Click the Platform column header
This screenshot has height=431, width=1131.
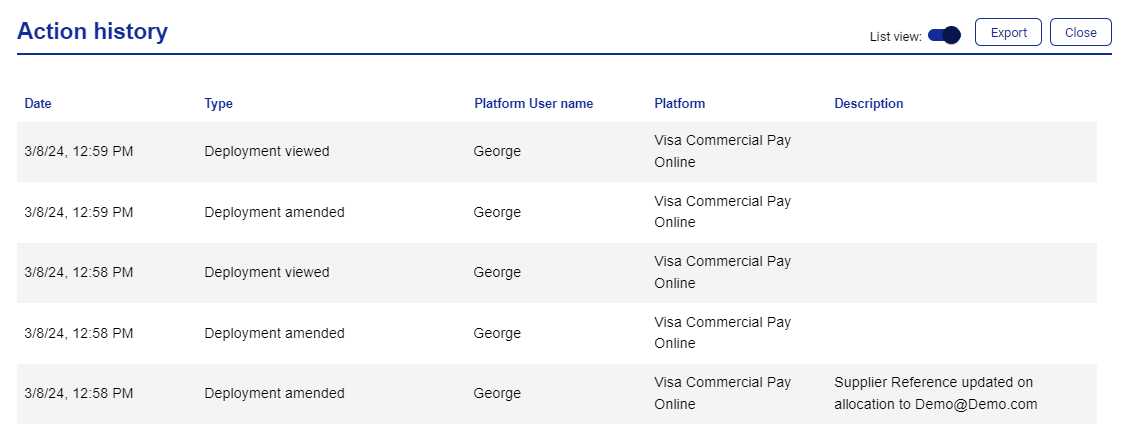pyautogui.click(x=679, y=103)
